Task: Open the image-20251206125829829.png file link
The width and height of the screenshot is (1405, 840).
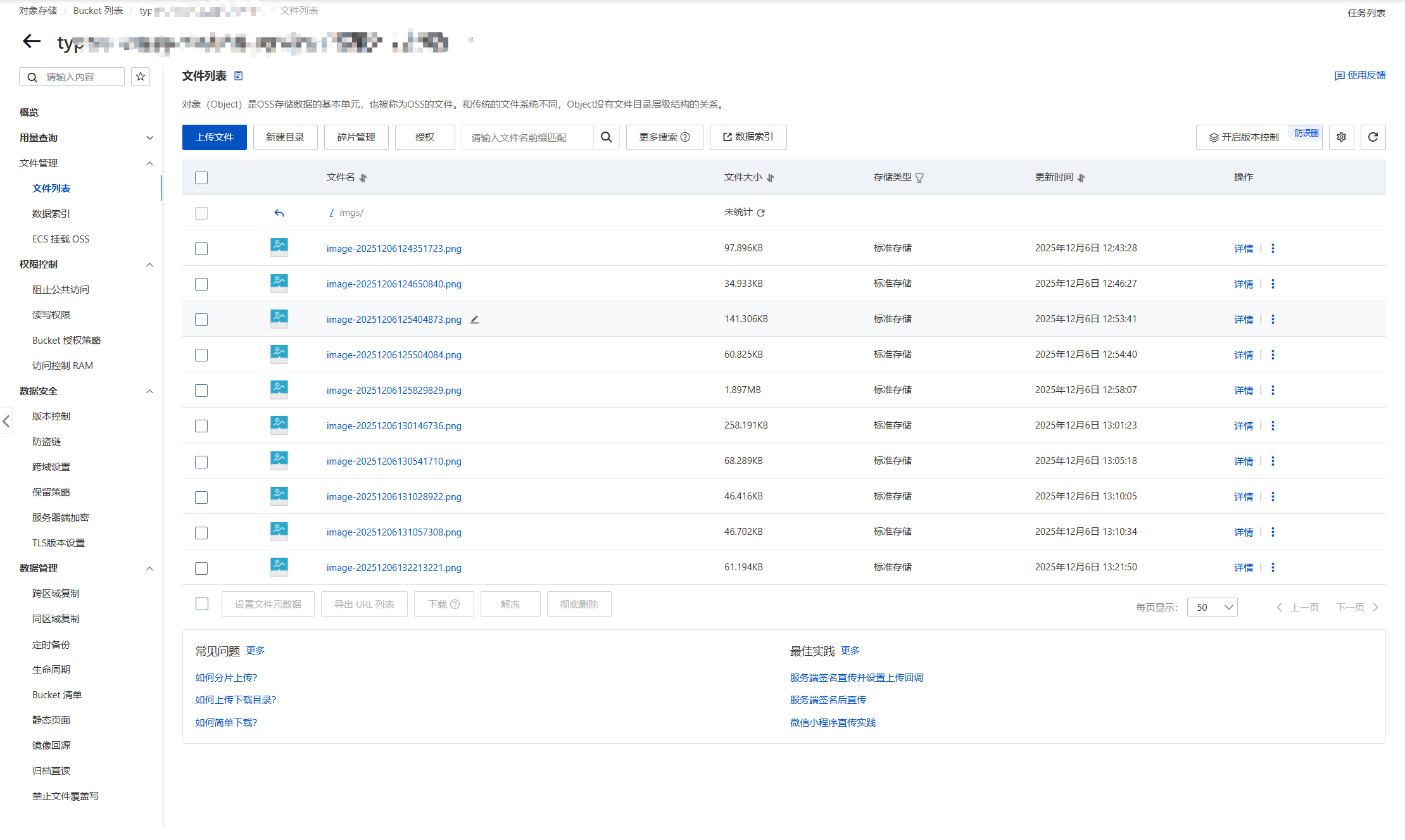Action: 394,391
